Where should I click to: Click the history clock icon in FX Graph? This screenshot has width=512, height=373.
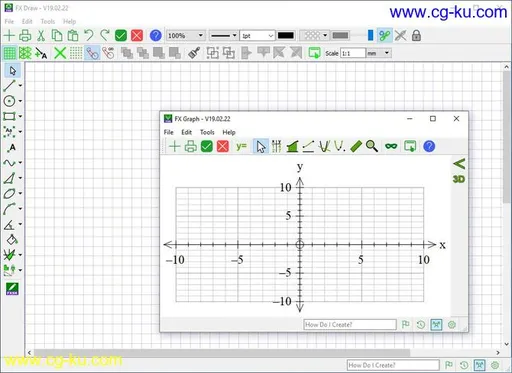point(421,324)
